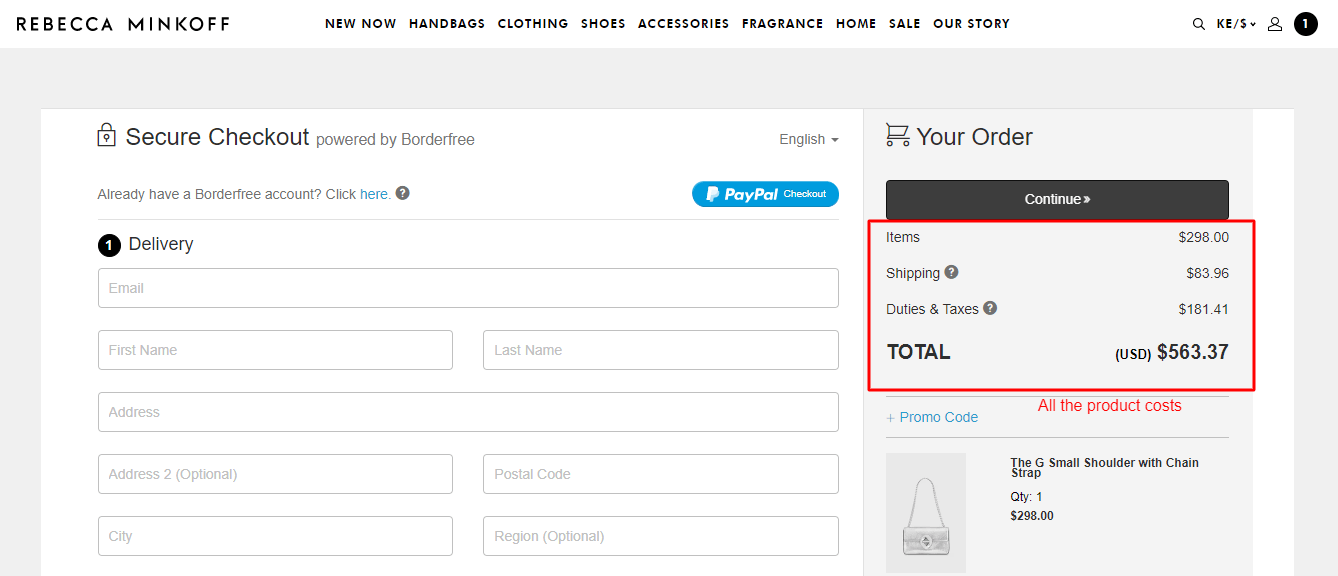Open the KE/$ currency selector
This screenshot has height=576, width=1338.
coord(1237,24)
